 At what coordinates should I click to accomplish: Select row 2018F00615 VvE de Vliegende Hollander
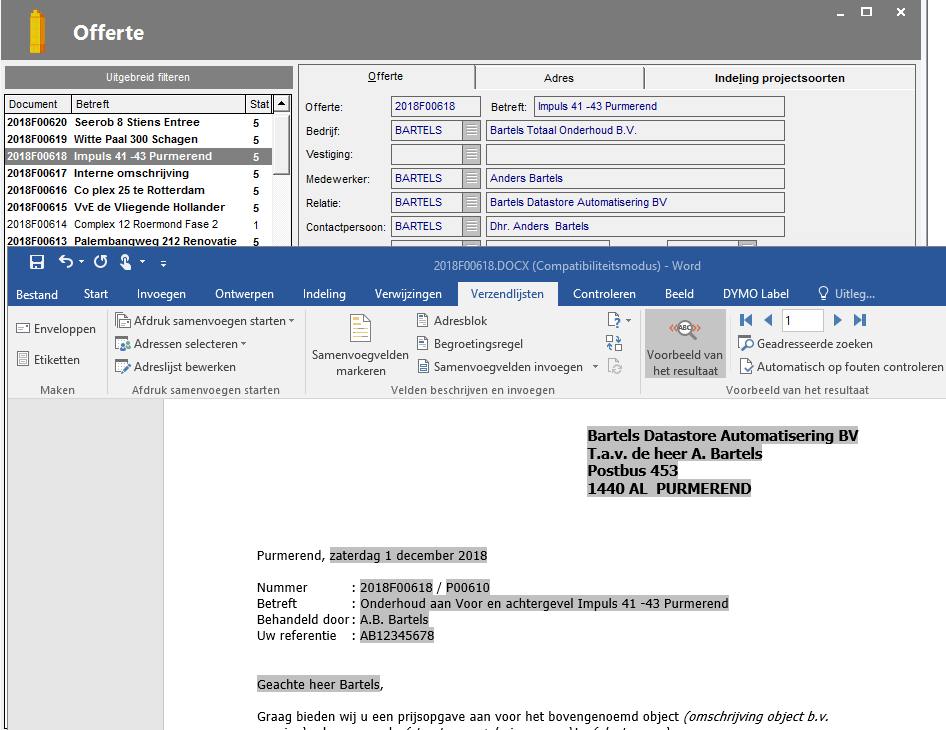[139, 208]
